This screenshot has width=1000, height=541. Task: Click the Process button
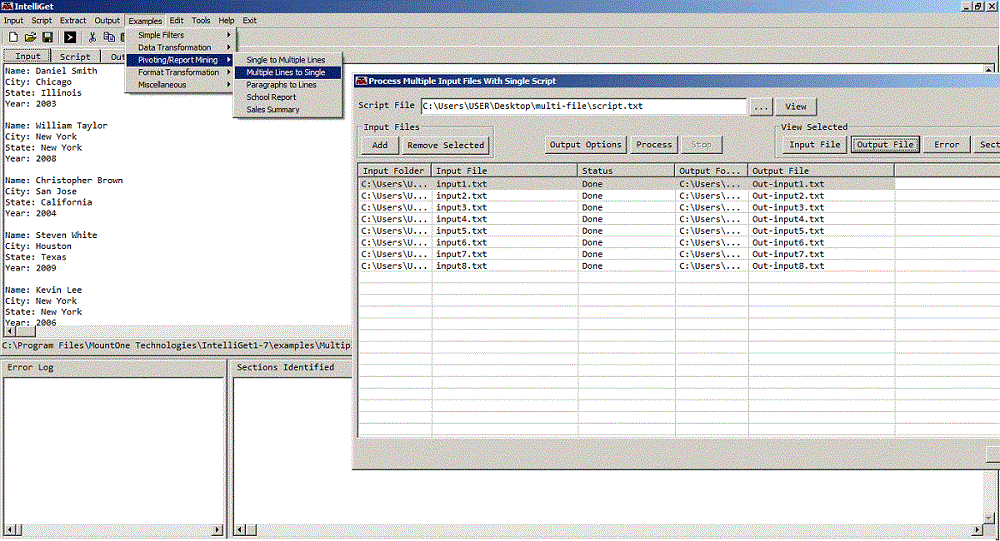pyautogui.click(x=654, y=145)
